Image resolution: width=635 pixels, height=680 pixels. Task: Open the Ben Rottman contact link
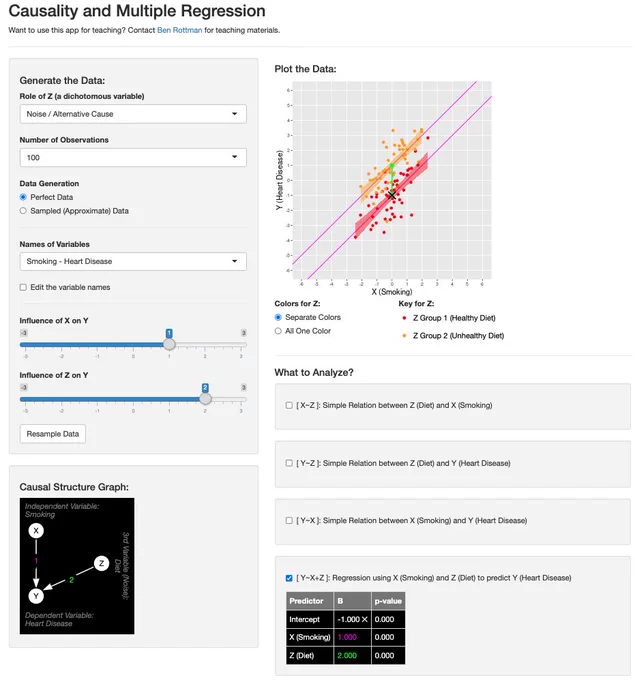[x=180, y=30]
